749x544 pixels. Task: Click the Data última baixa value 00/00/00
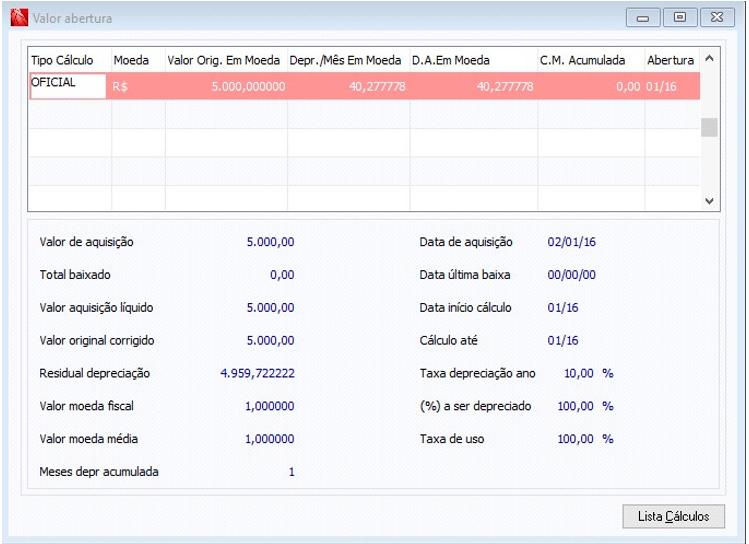(x=572, y=275)
